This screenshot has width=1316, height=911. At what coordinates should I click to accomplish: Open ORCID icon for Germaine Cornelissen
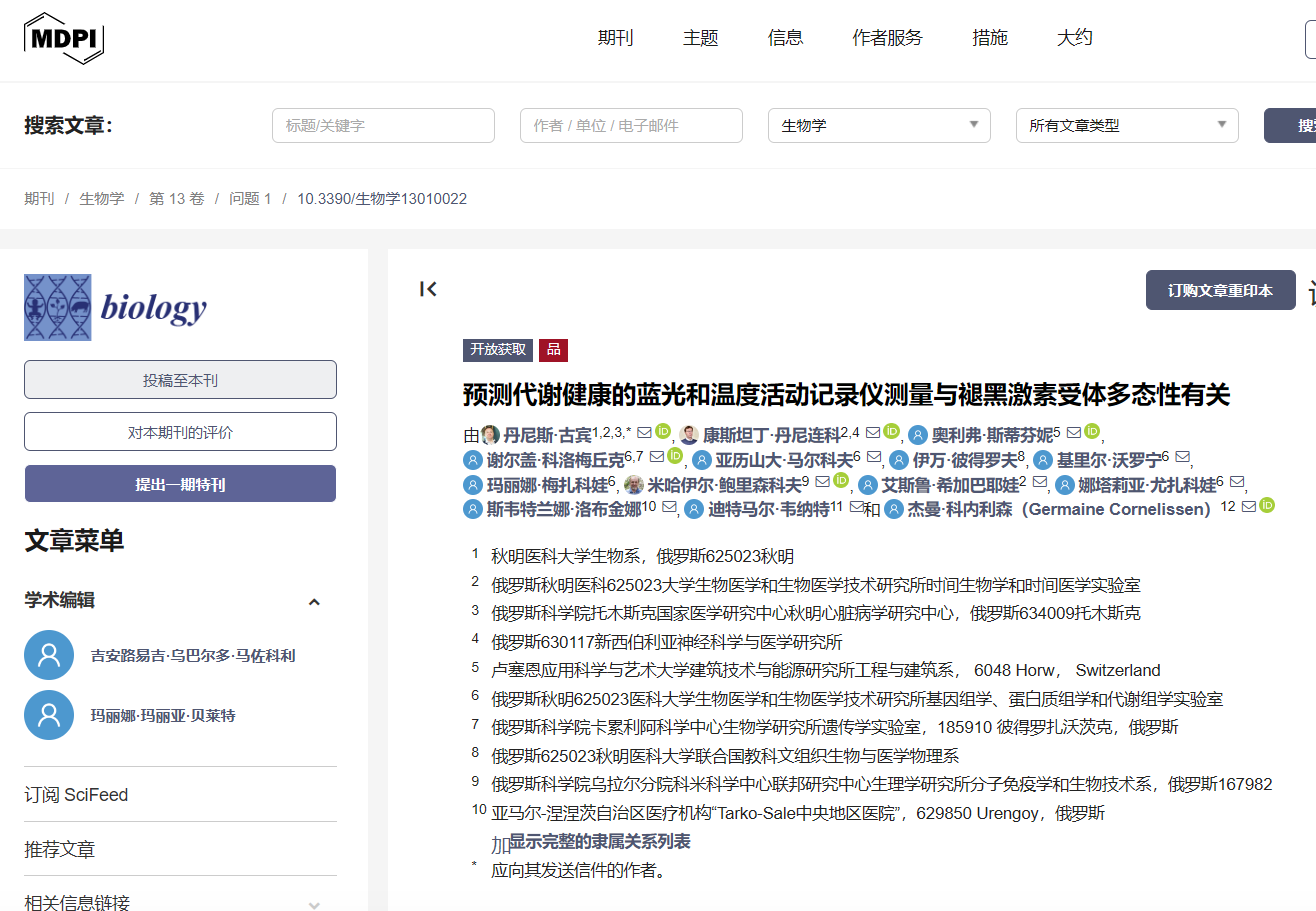1267,506
